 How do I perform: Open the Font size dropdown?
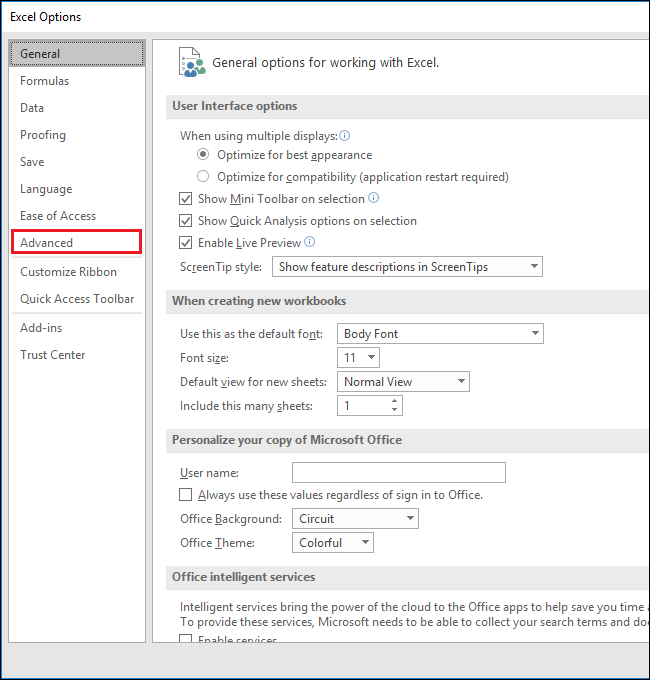pyautogui.click(x=358, y=357)
